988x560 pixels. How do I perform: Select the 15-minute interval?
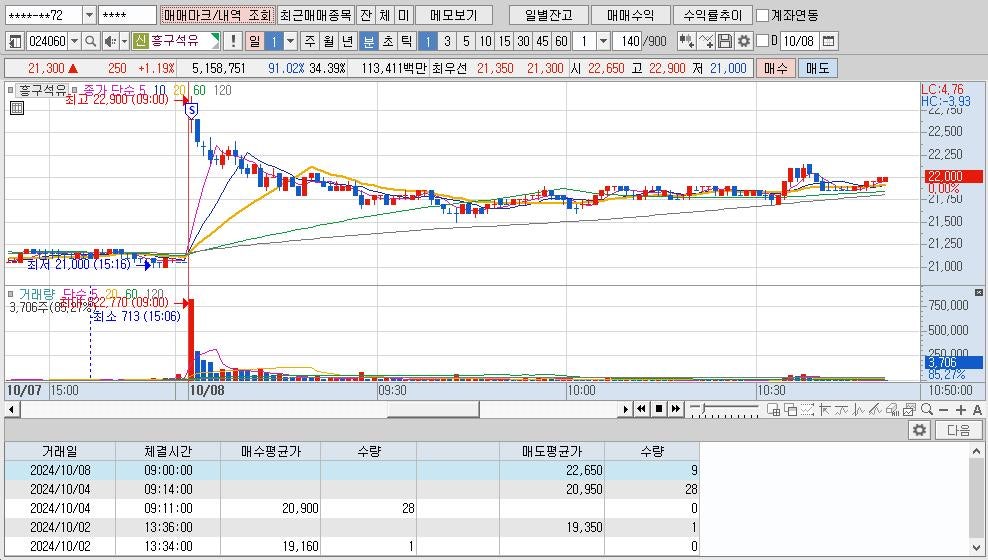pyautogui.click(x=504, y=41)
